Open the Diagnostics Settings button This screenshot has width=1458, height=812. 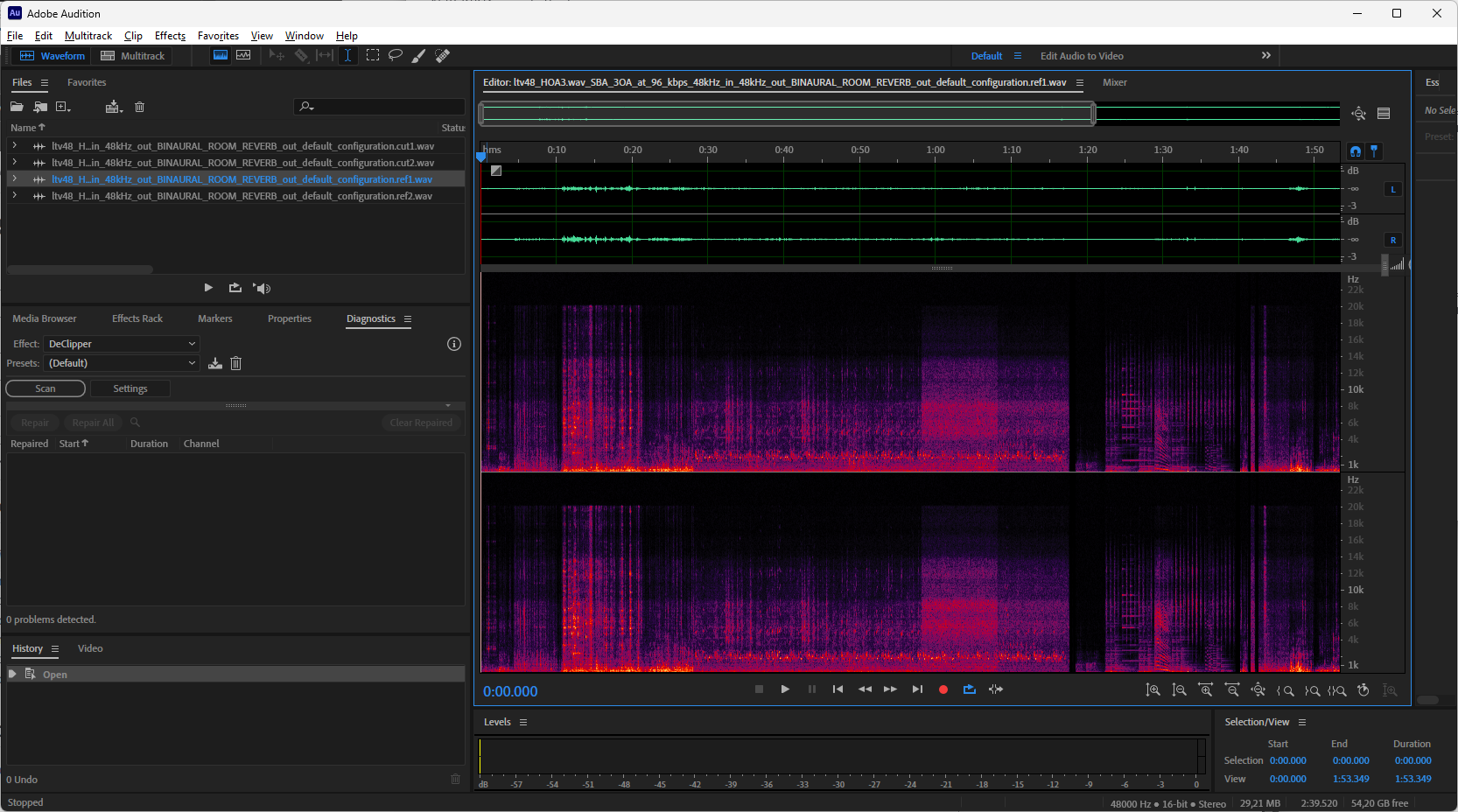click(130, 388)
